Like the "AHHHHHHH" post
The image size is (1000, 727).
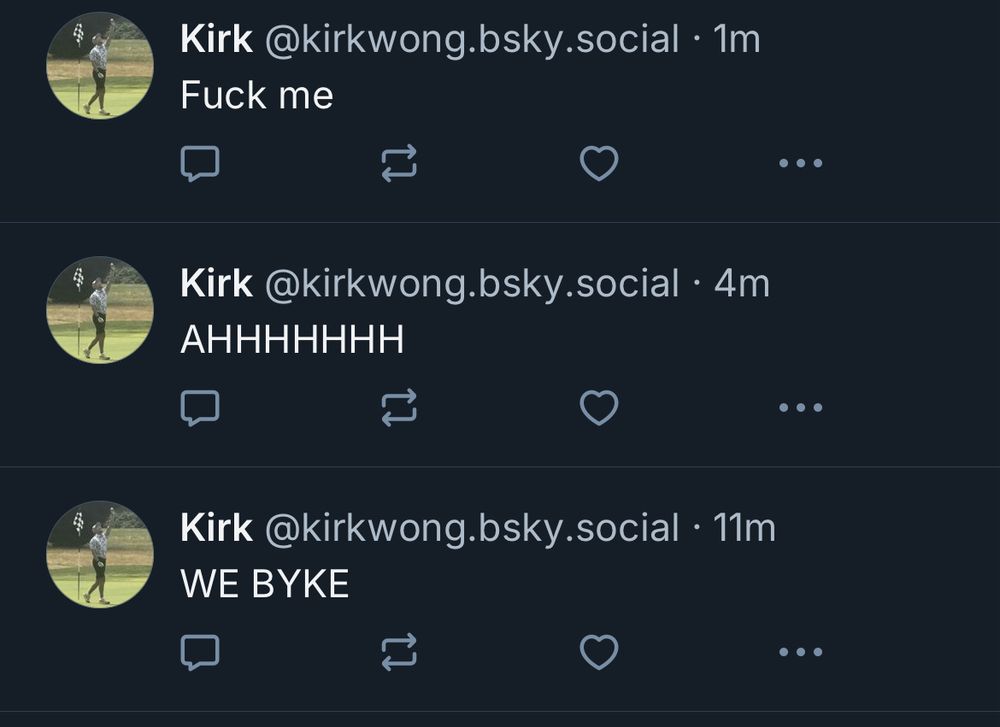(599, 408)
